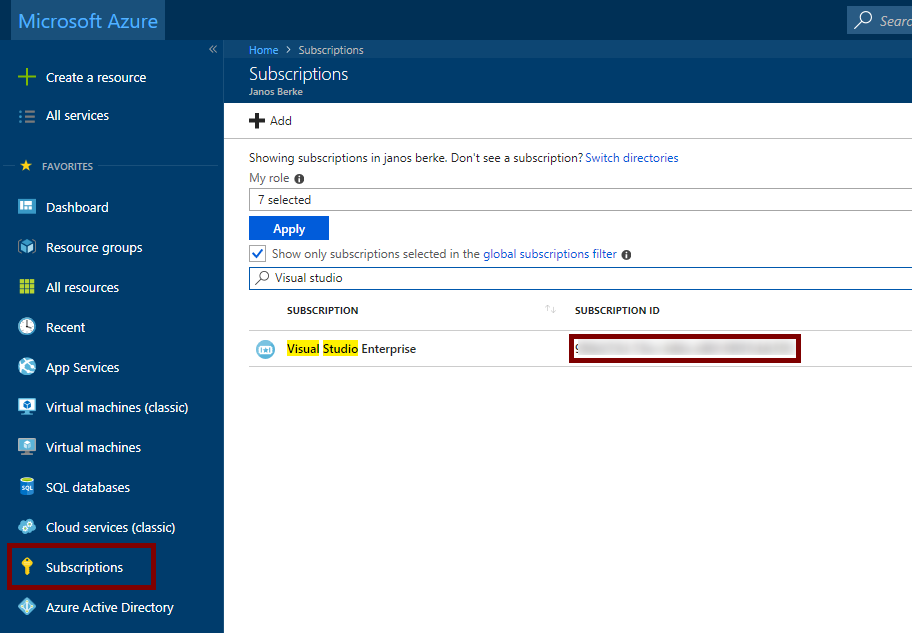Screen dimensions: 912x633
Task: Sort by the Subscription column arrows
Action: (550, 310)
